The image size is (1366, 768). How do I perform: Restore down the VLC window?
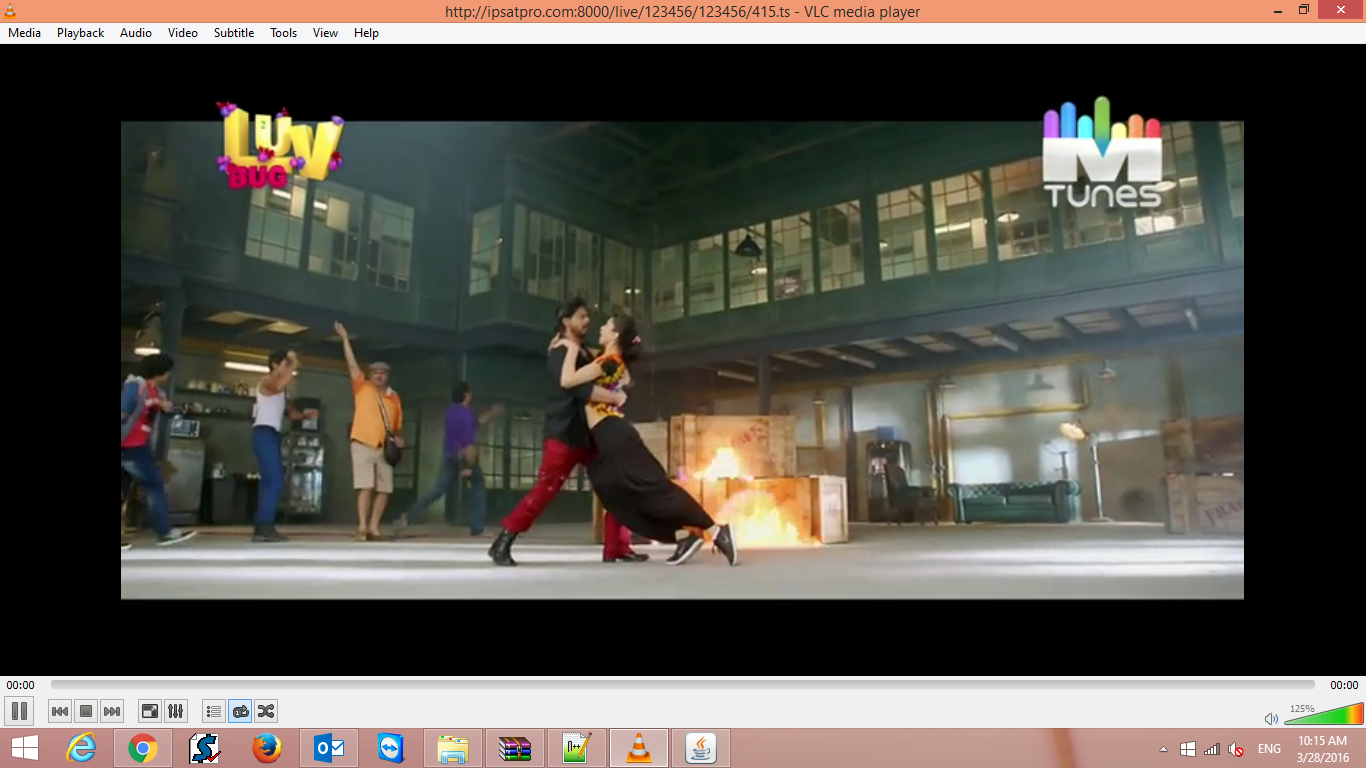[1304, 10]
